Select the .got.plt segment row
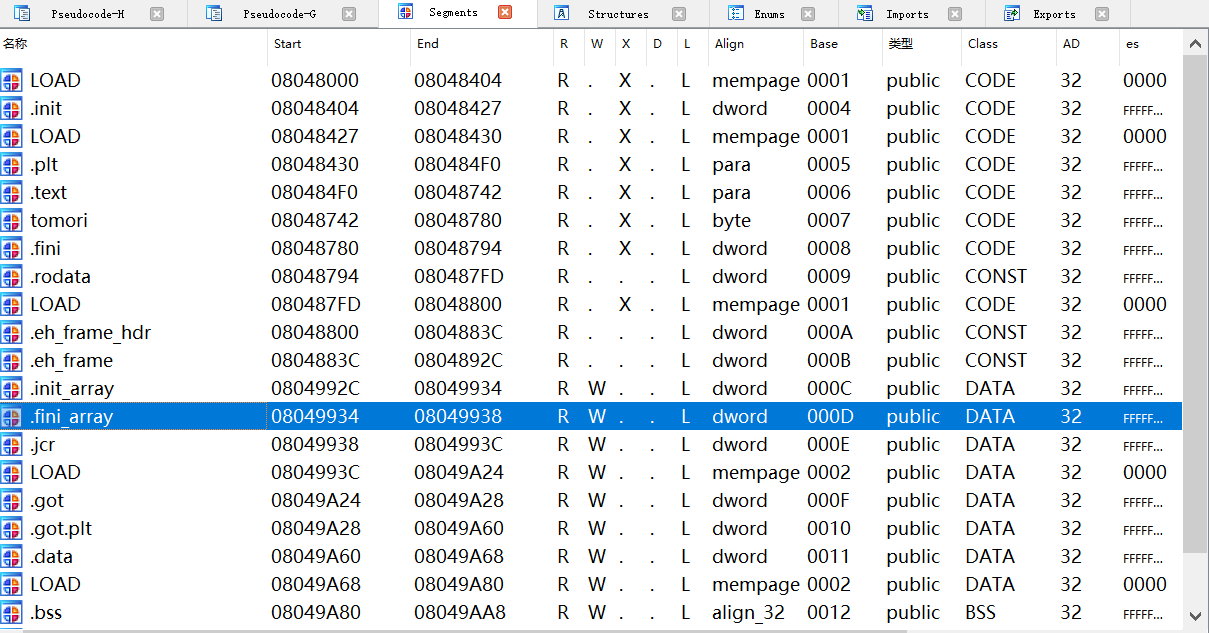Image resolution: width=1209 pixels, height=633 pixels. [61, 529]
